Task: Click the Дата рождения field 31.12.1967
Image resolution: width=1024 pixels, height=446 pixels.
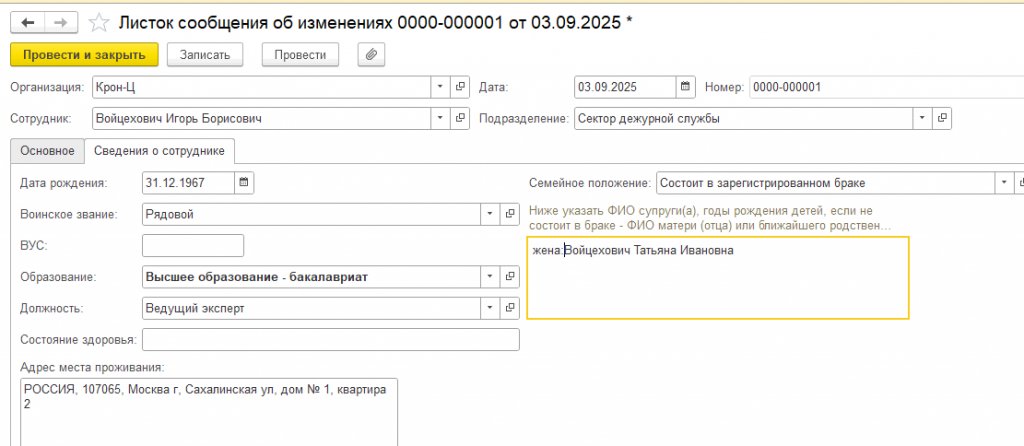Action: tap(188, 183)
